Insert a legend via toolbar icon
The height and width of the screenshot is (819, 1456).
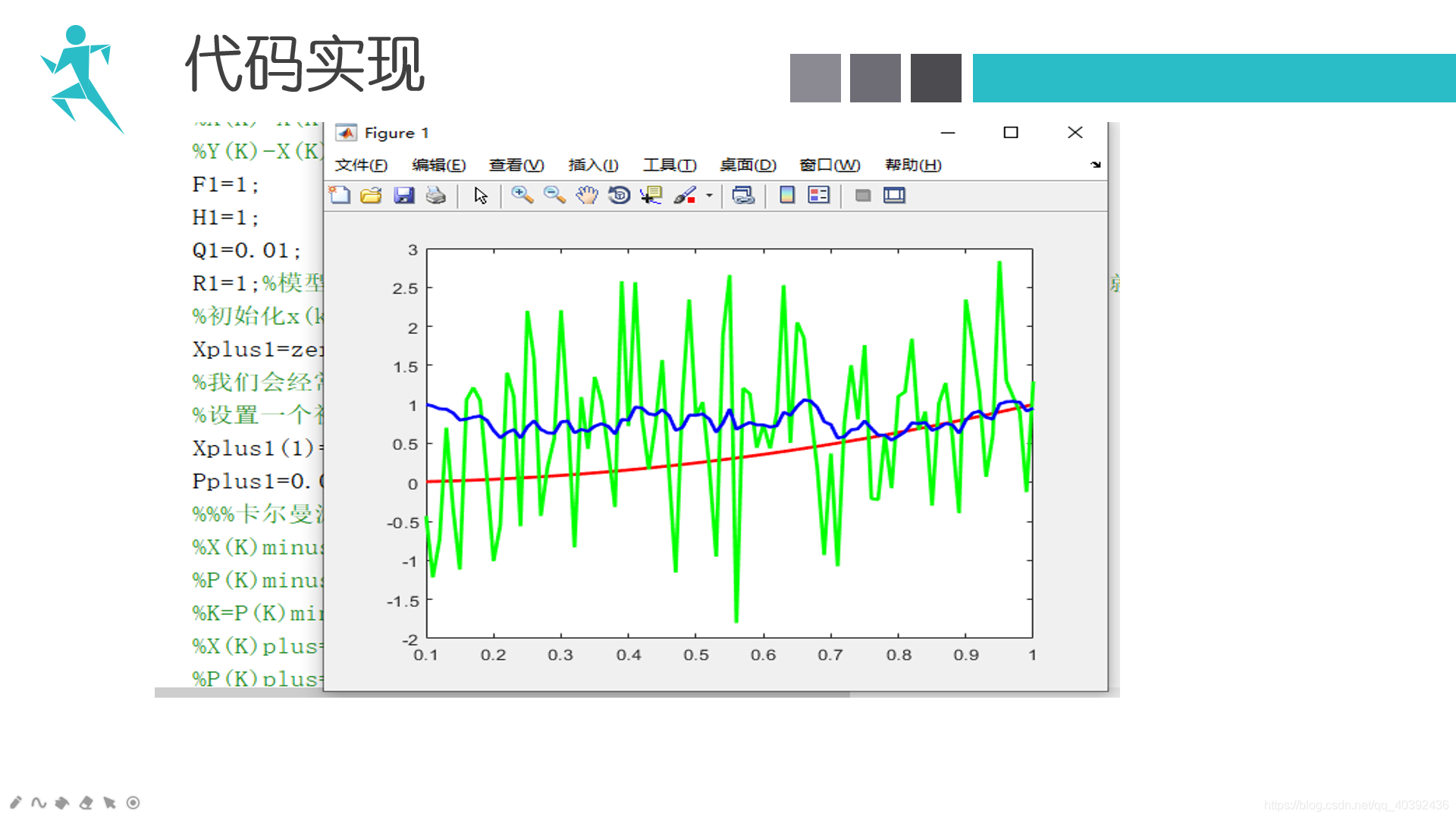(x=819, y=195)
